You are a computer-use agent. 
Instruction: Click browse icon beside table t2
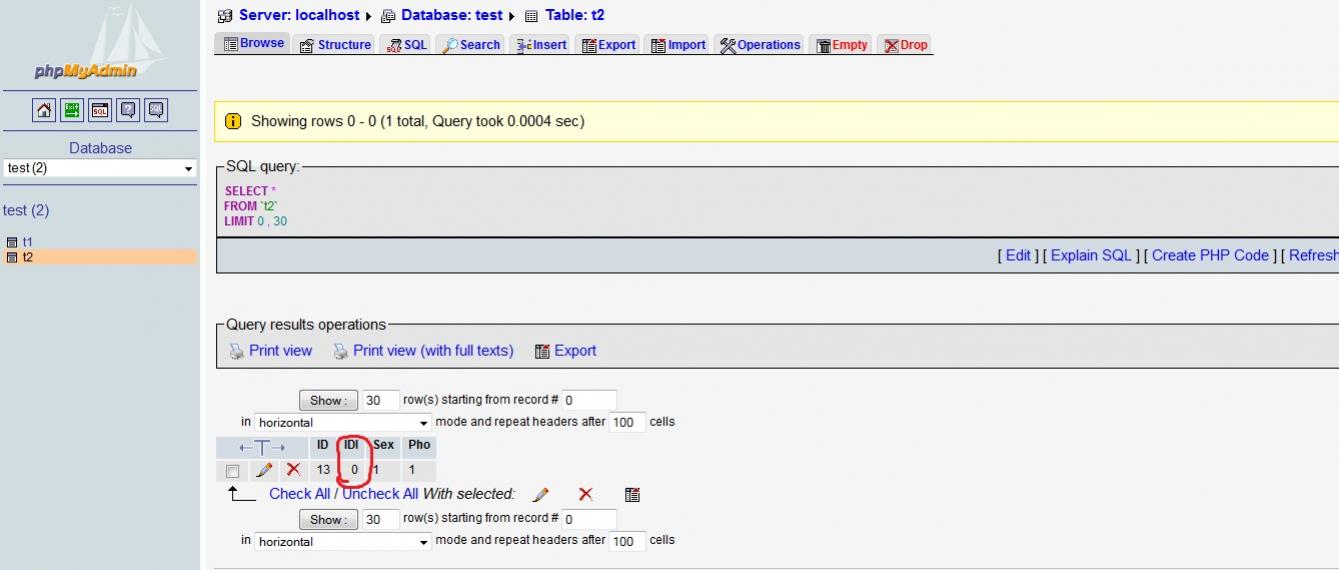(x=12, y=257)
